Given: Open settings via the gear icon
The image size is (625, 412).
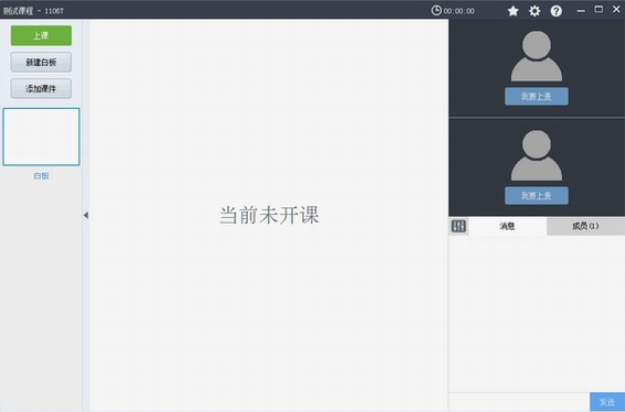Looking at the screenshot, I should click(534, 11).
